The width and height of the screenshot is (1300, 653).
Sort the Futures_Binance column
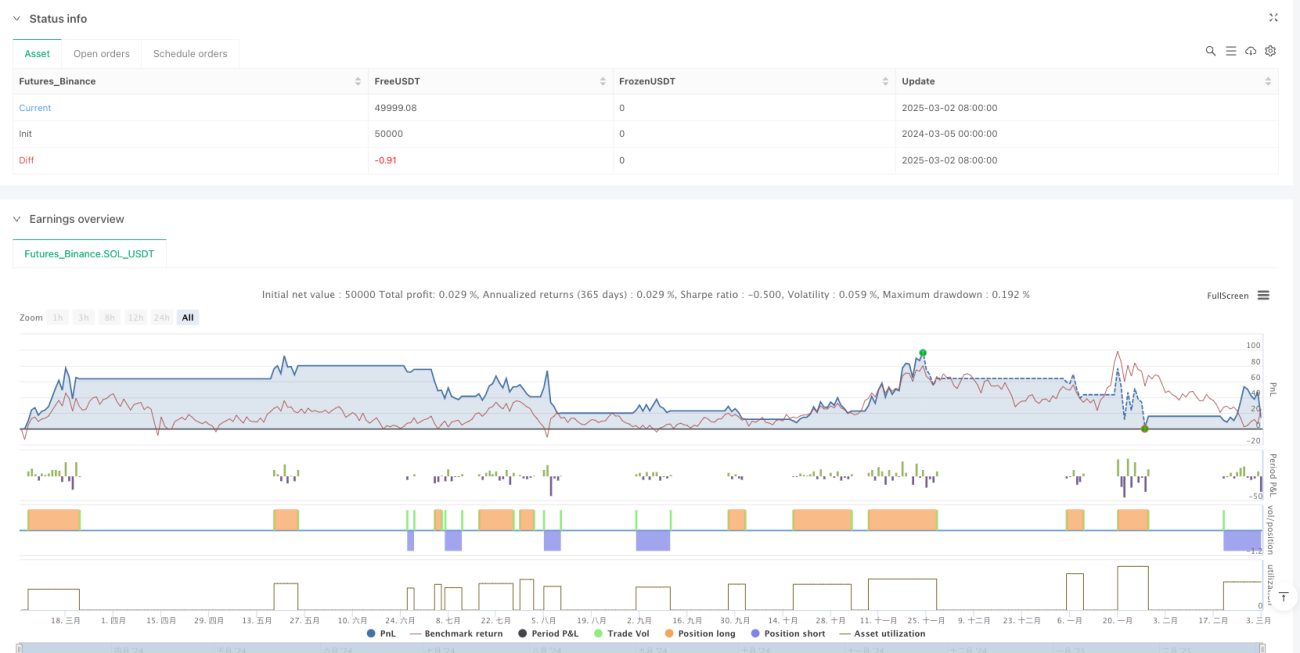click(x=358, y=81)
